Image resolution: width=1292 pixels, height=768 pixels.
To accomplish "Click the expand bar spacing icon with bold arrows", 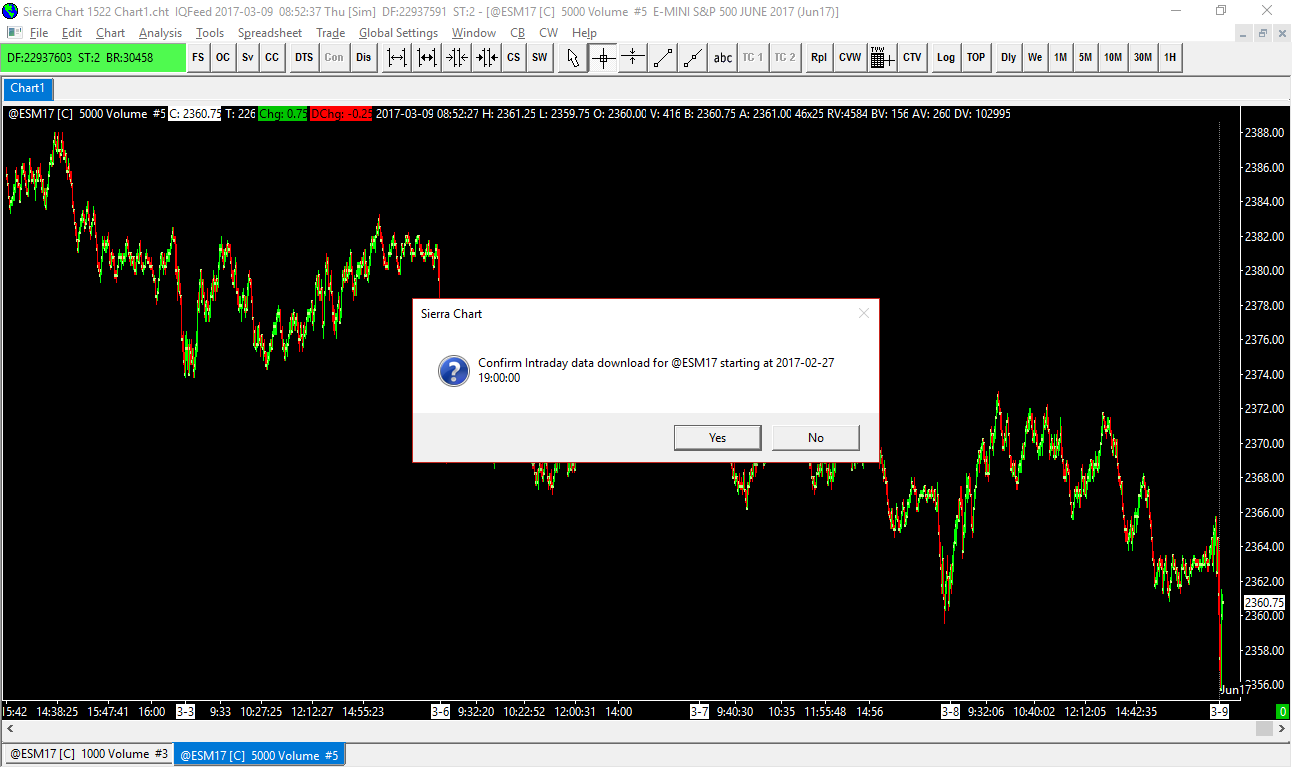I will click(427, 58).
